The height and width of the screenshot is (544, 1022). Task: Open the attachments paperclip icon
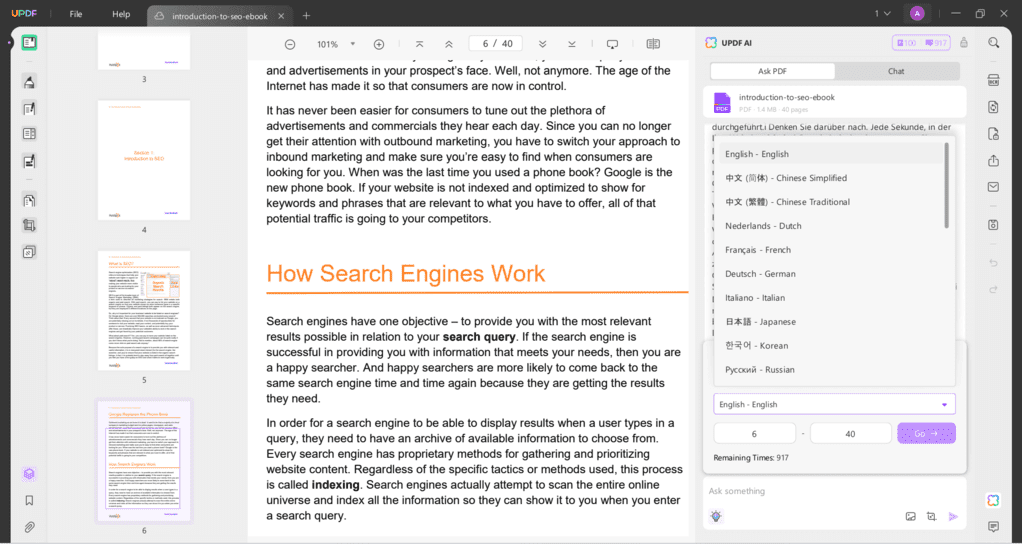point(29,527)
